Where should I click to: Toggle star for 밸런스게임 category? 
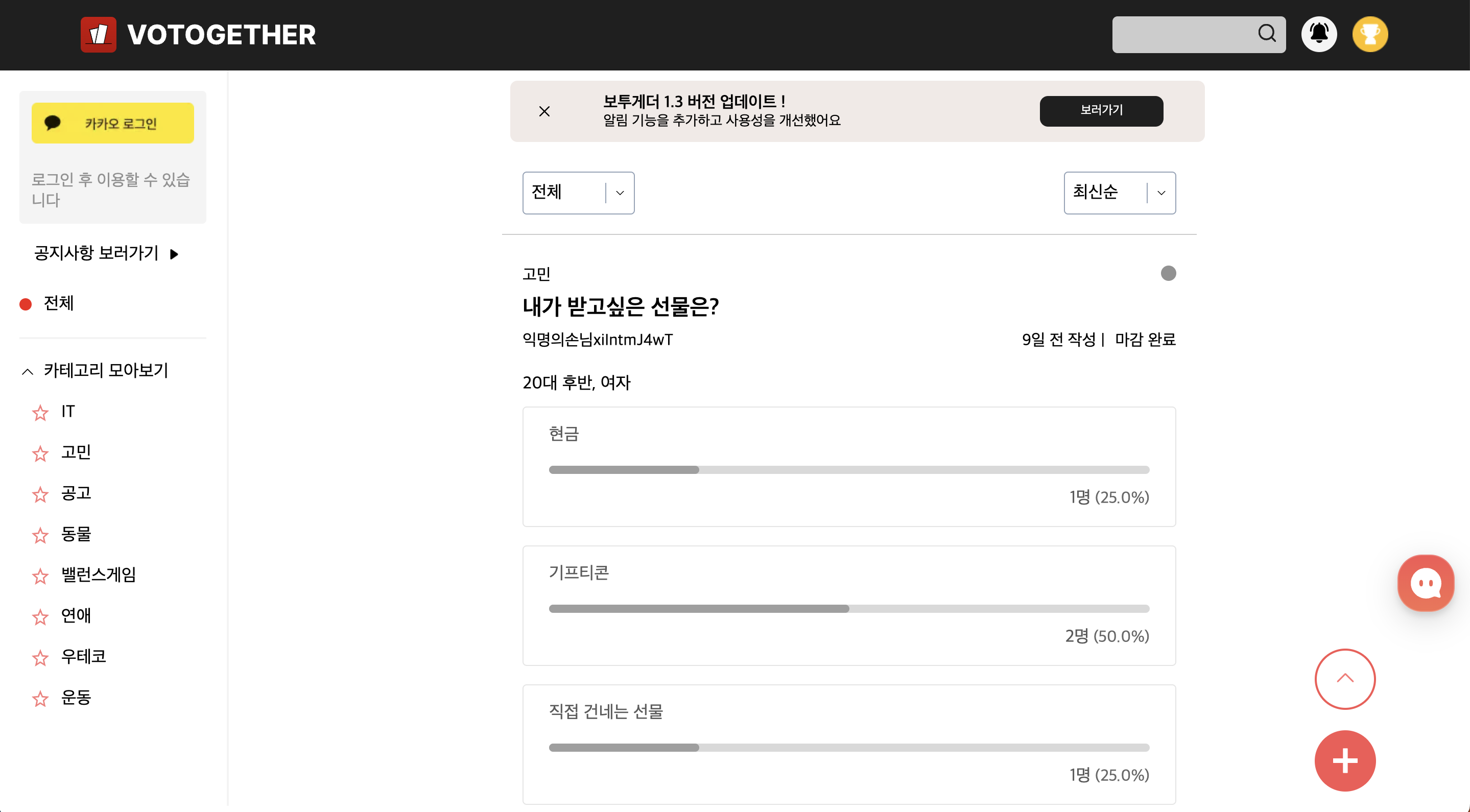coord(40,576)
